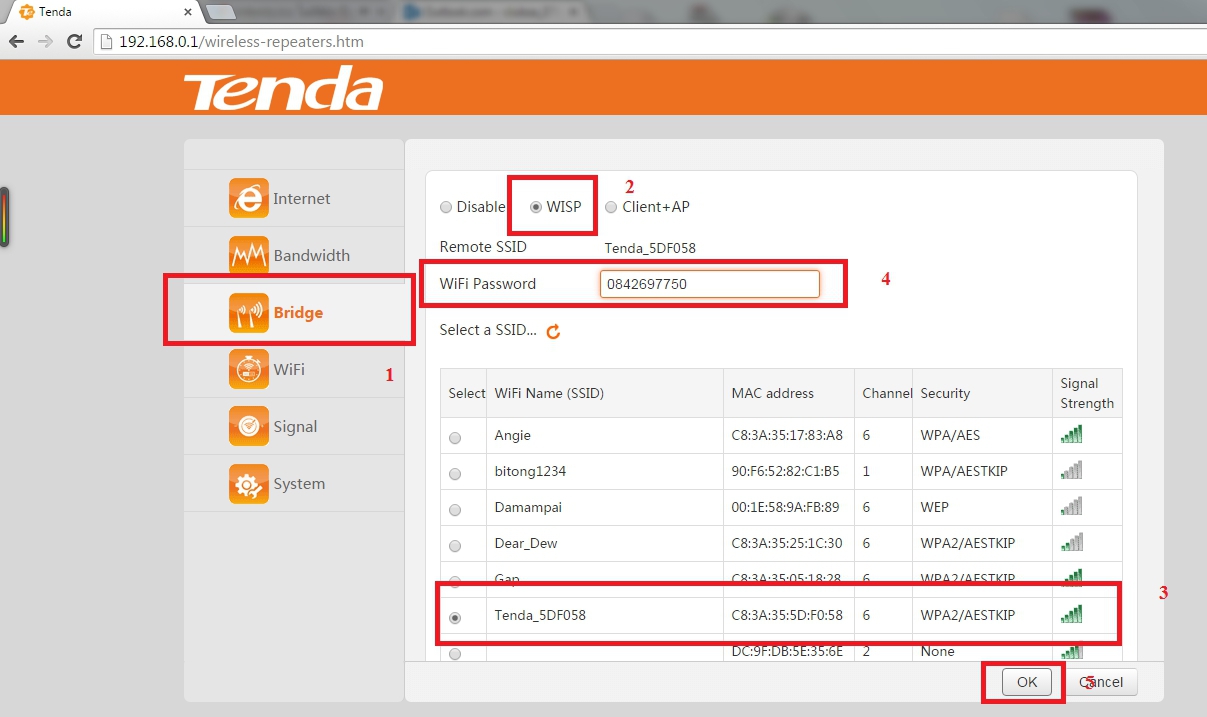Open the Signal menu item
1207x717 pixels.
point(294,426)
